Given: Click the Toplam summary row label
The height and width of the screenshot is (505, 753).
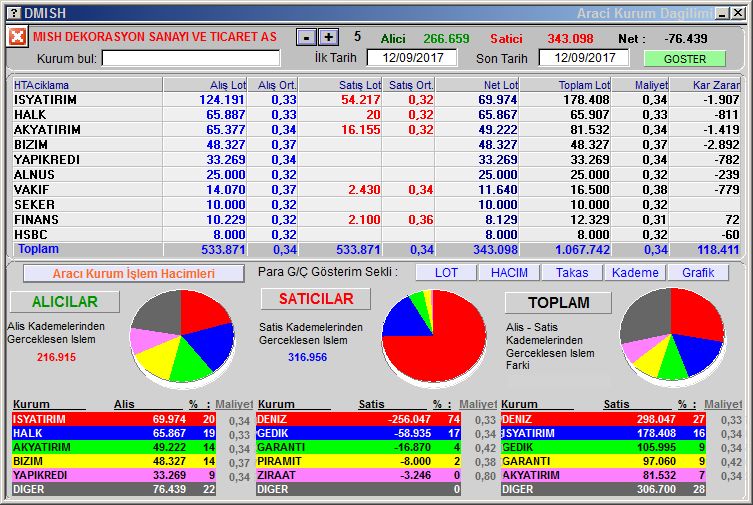Looking at the screenshot, I should (38, 249).
